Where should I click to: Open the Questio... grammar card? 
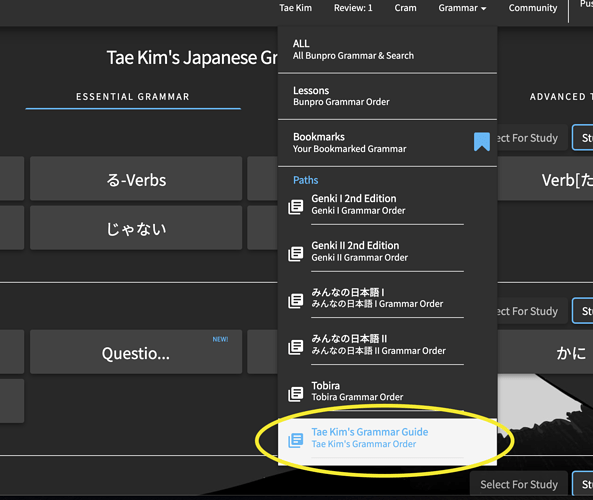click(x=136, y=352)
